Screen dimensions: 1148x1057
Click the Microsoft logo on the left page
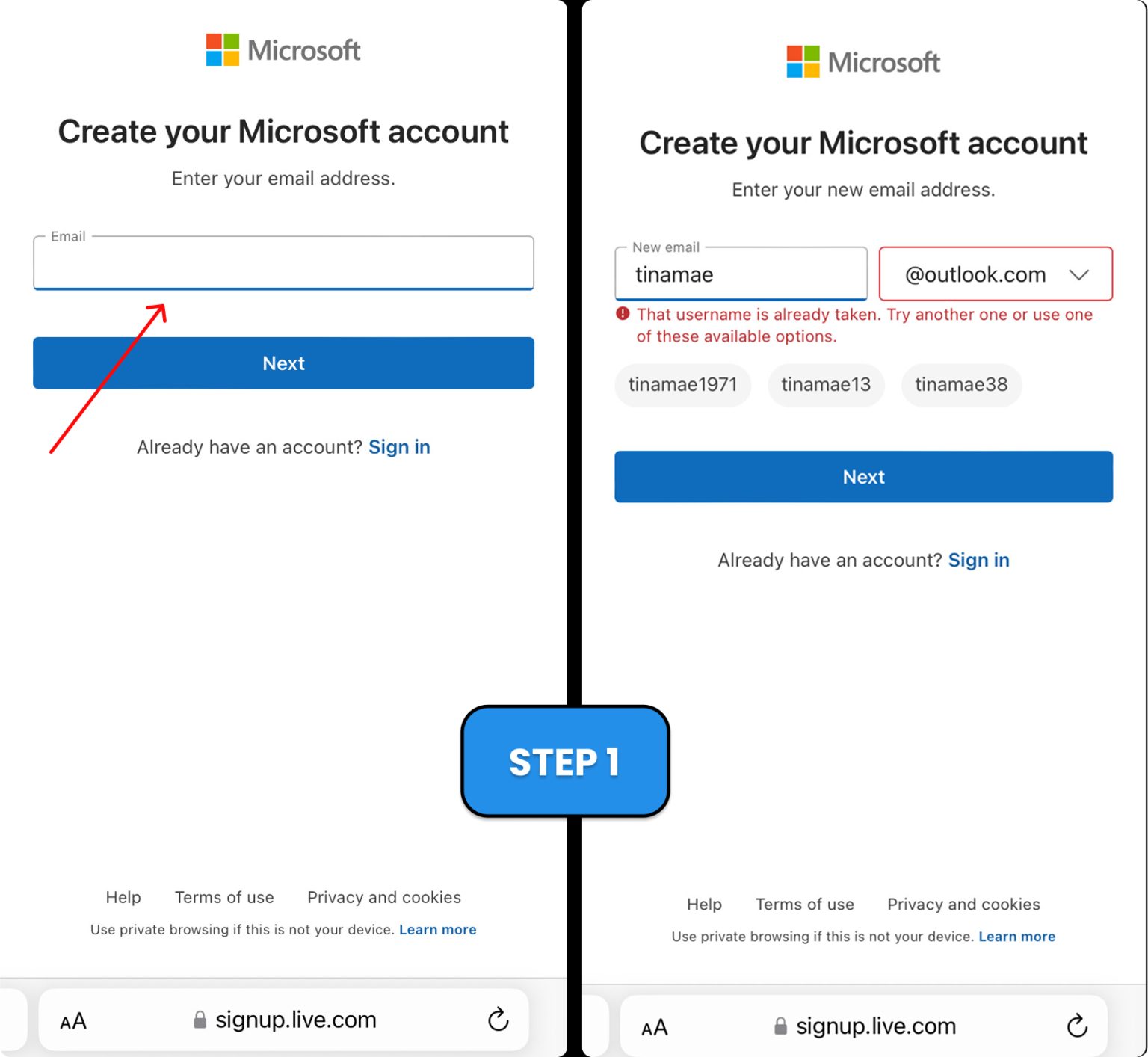283,49
